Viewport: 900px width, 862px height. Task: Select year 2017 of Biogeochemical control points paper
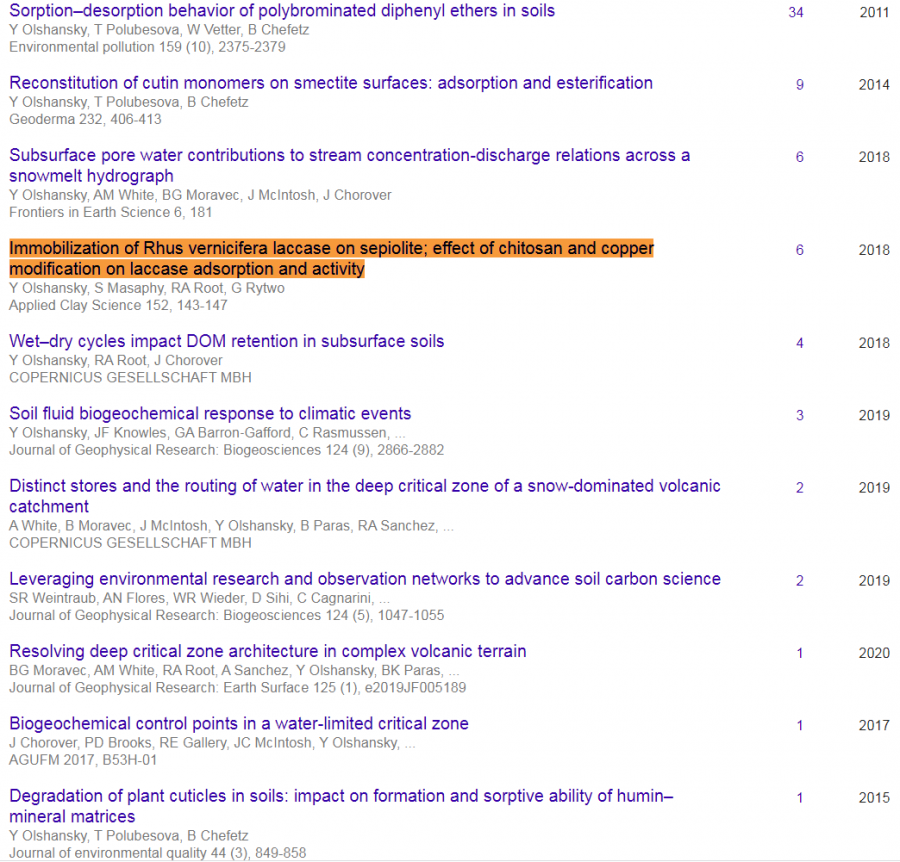874,725
